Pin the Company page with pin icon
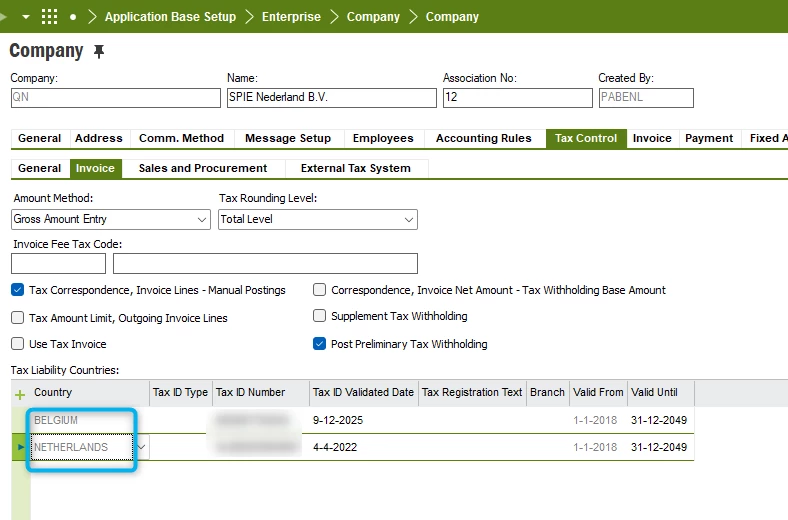This screenshot has width=788, height=520. click(99, 51)
